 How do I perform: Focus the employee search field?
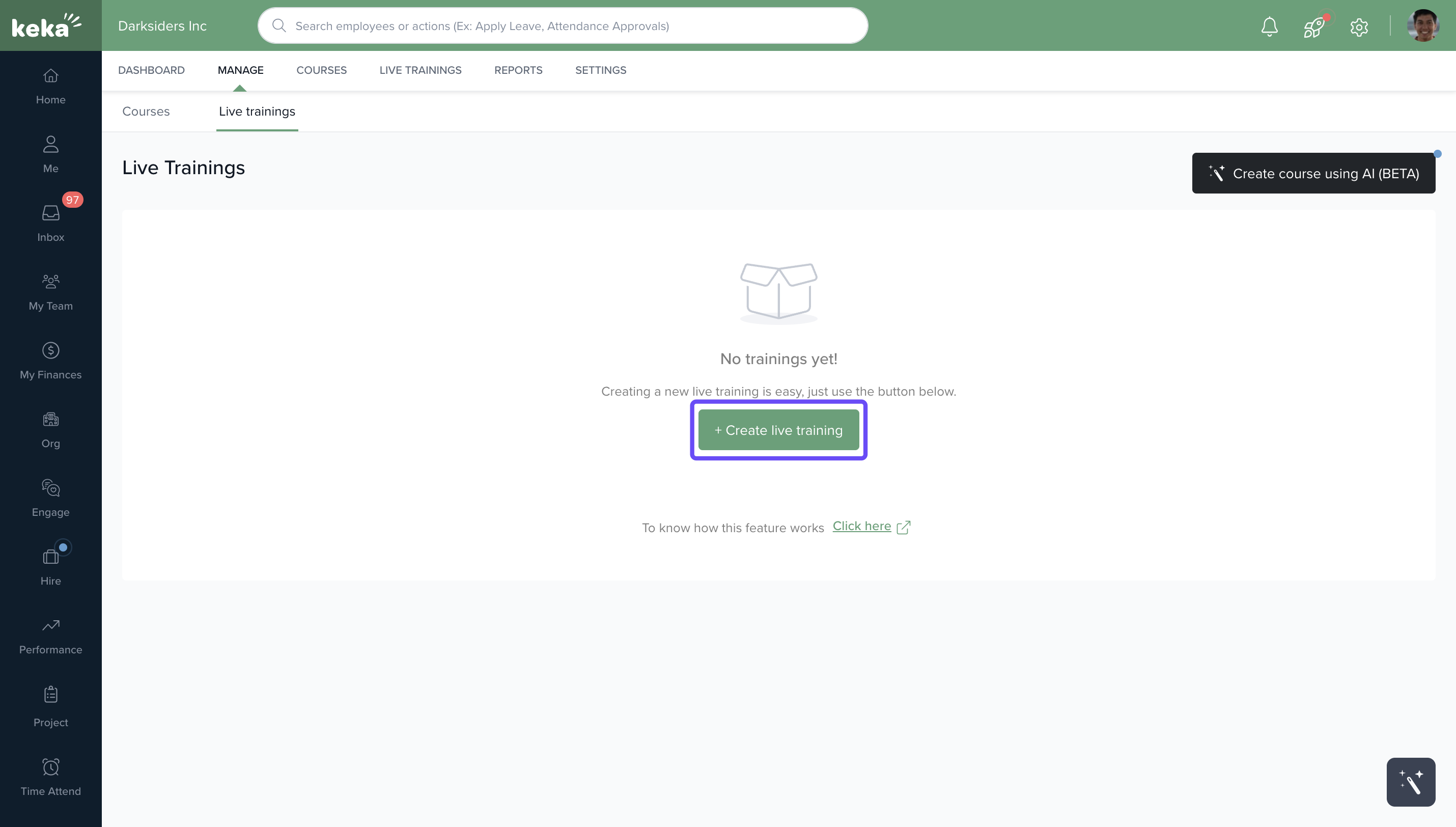point(562,26)
